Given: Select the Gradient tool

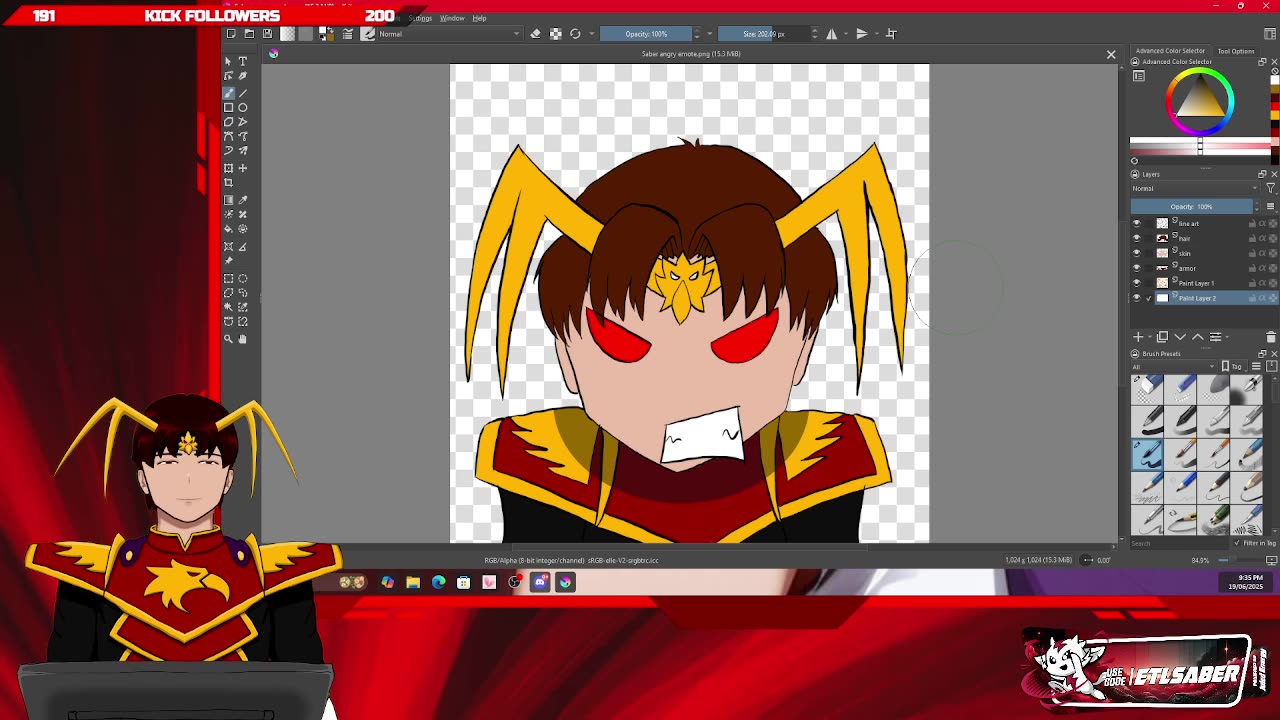Looking at the screenshot, I should [x=228, y=200].
